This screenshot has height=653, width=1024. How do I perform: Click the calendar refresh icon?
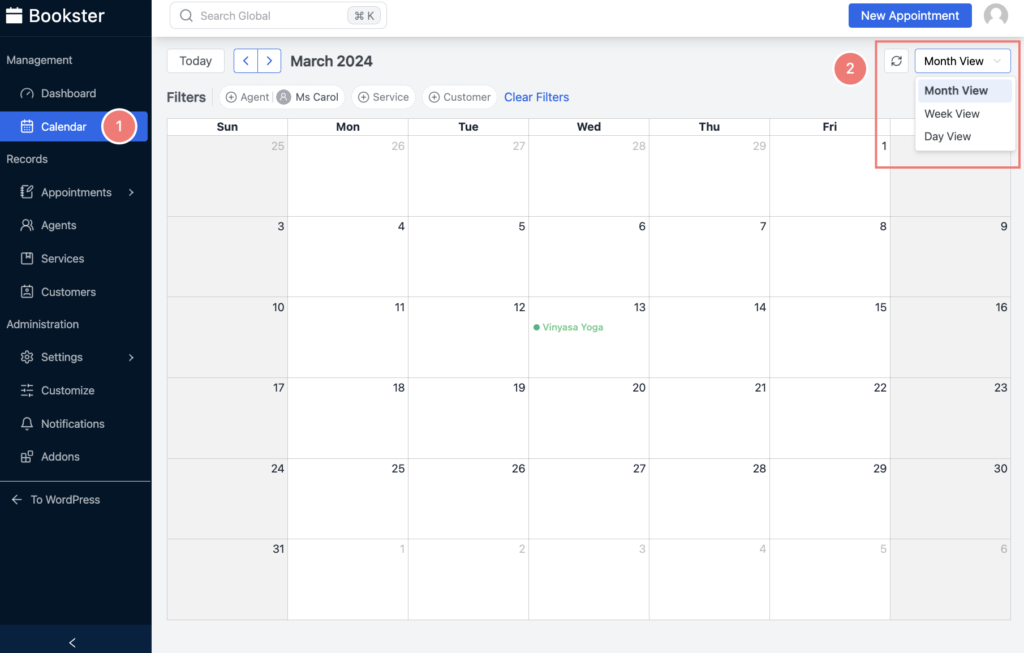click(896, 60)
